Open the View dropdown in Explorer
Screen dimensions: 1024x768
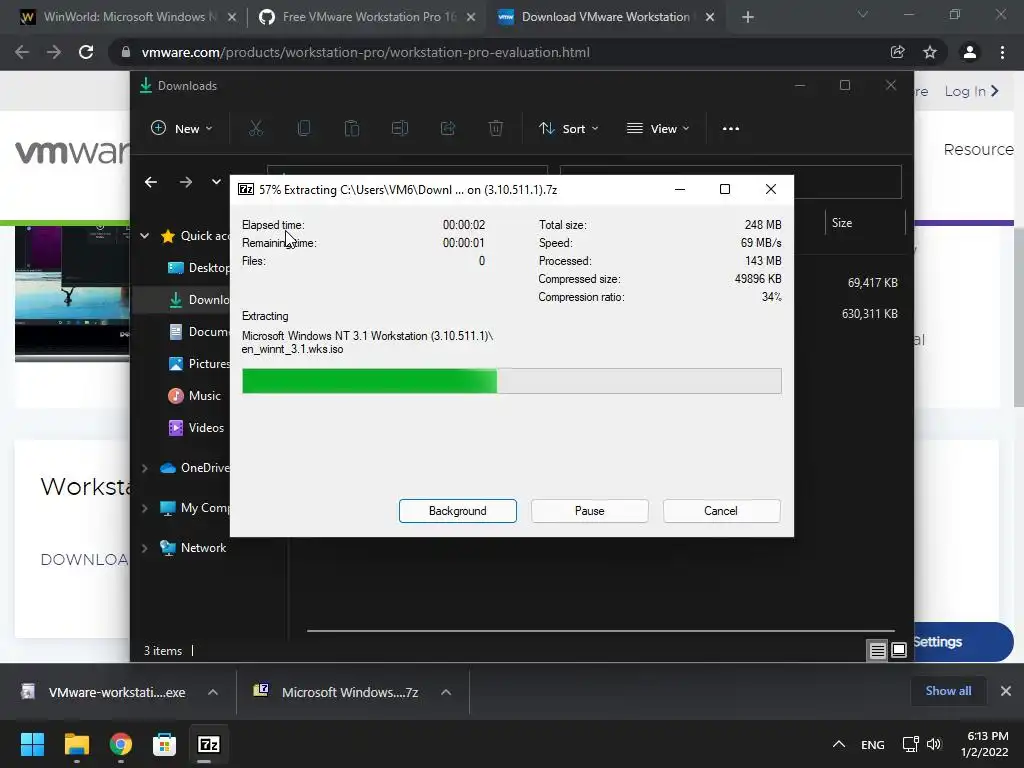coord(658,129)
